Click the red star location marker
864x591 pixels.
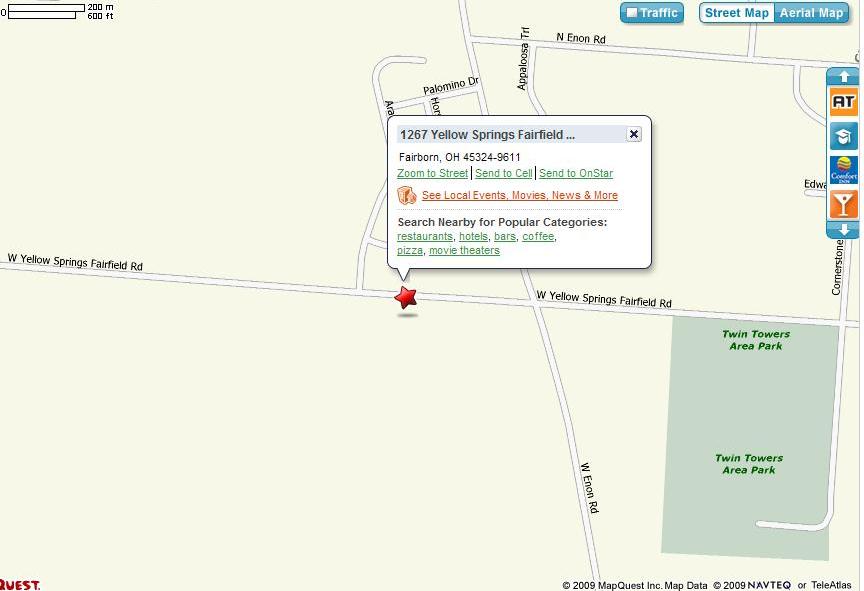coord(406,297)
